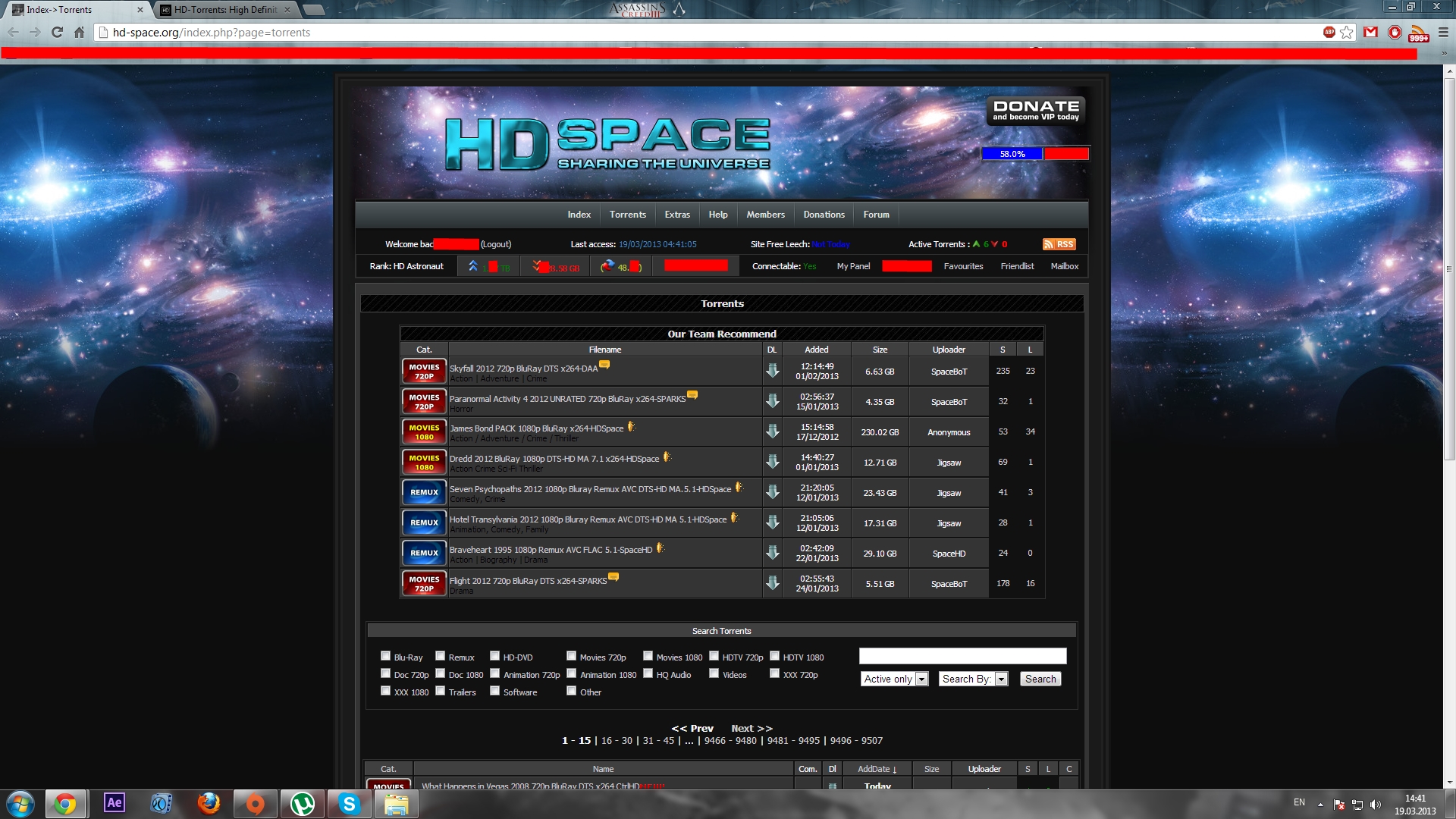Screen dimensions: 1456x819
Task: Check the Remux category checkbox
Action: [x=440, y=656]
